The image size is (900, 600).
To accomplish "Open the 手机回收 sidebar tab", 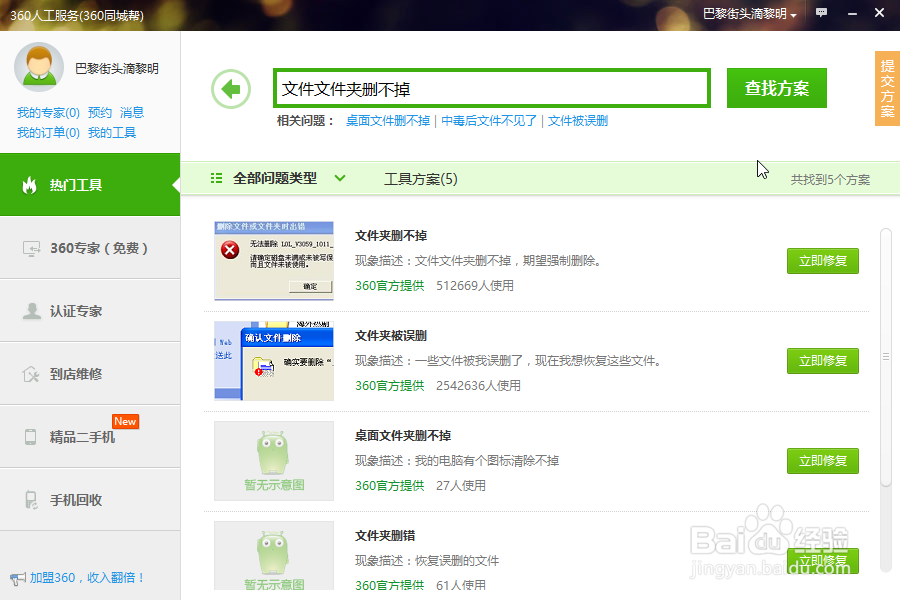I will (x=90, y=500).
